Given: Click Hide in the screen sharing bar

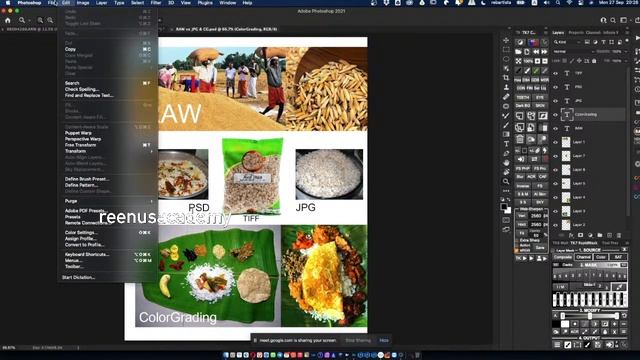Looking at the screenshot, I should [384, 340].
